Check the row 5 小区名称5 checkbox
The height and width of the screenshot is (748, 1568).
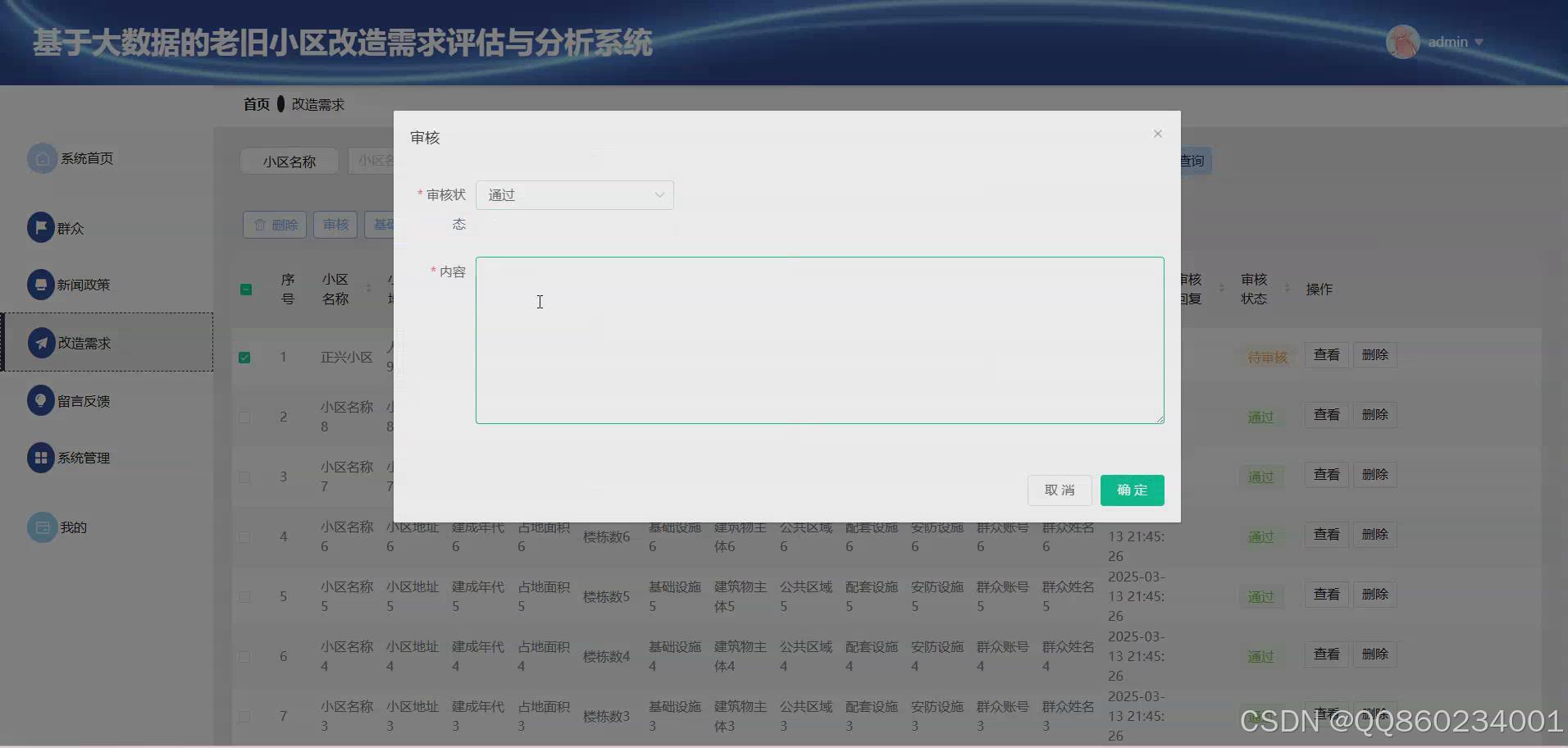pos(244,596)
